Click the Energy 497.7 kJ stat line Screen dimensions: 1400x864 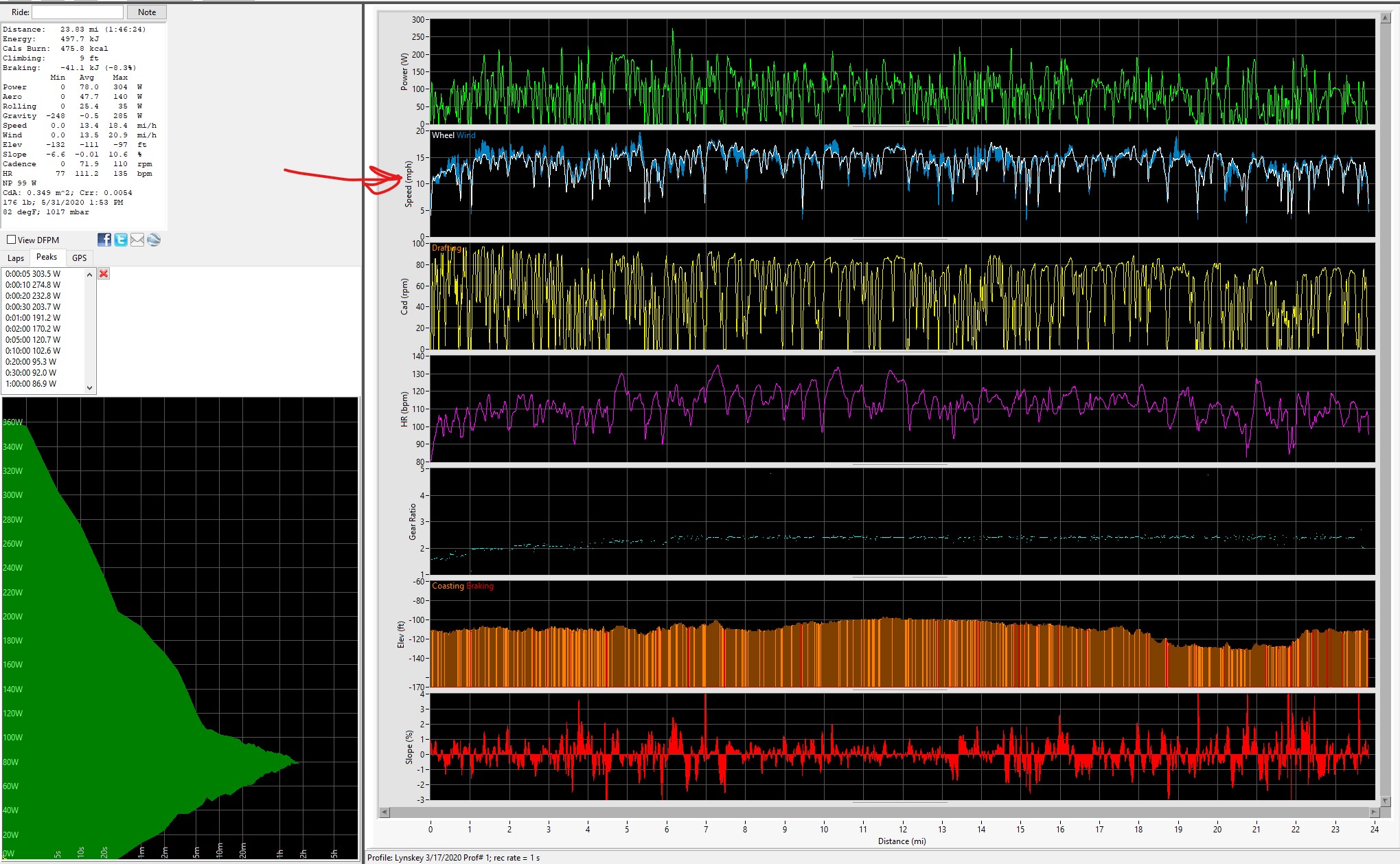[51, 39]
